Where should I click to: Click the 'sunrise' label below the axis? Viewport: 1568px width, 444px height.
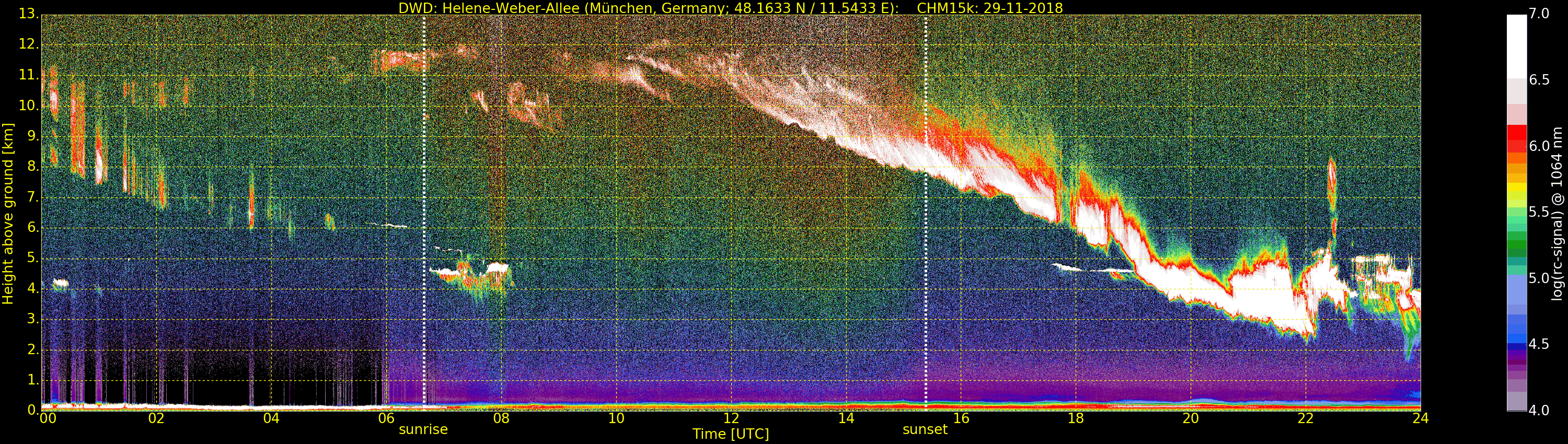pos(423,429)
